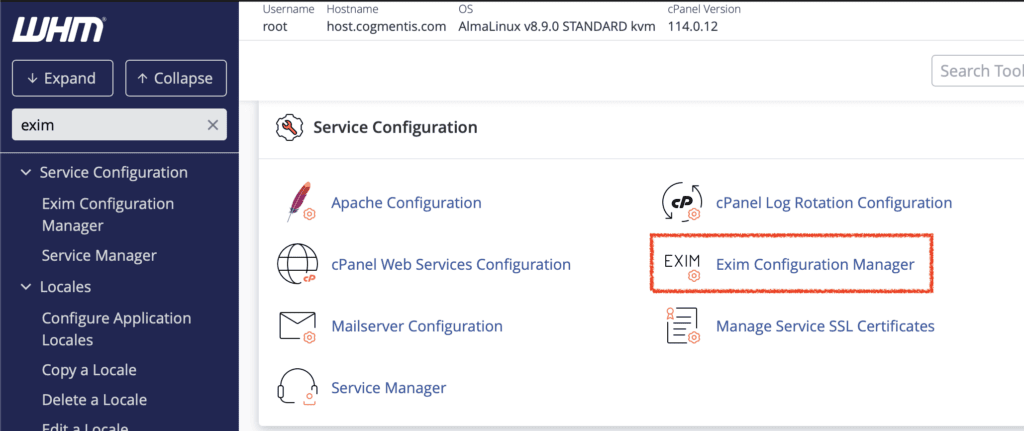This screenshot has width=1024, height=431.
Task: Click the Apache Configuration feather icon
Action: (296, 203)
